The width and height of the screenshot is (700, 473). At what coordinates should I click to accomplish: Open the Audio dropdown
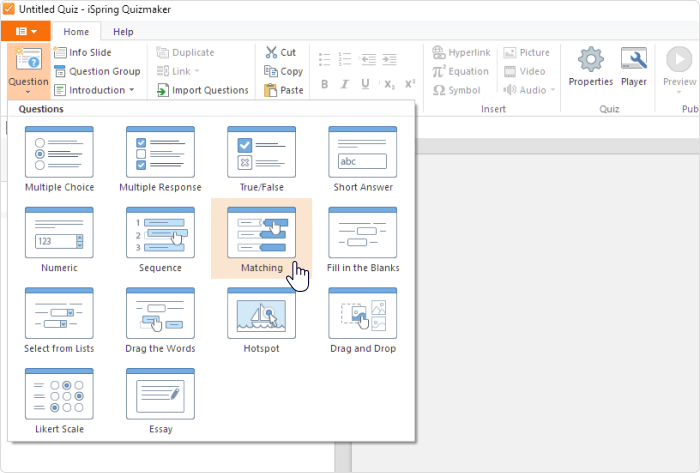point(529,90)
